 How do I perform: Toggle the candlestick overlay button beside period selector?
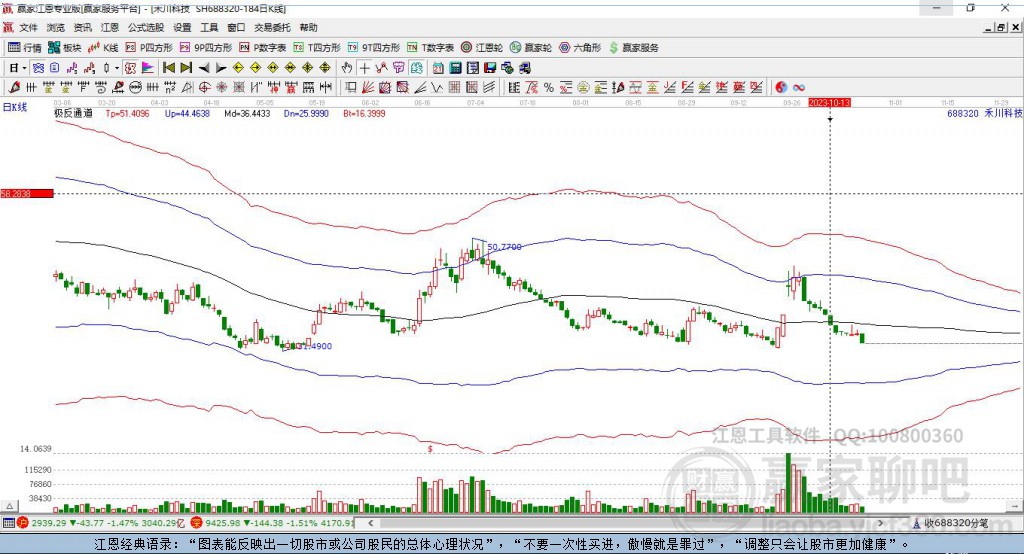(x=38, y=68)
